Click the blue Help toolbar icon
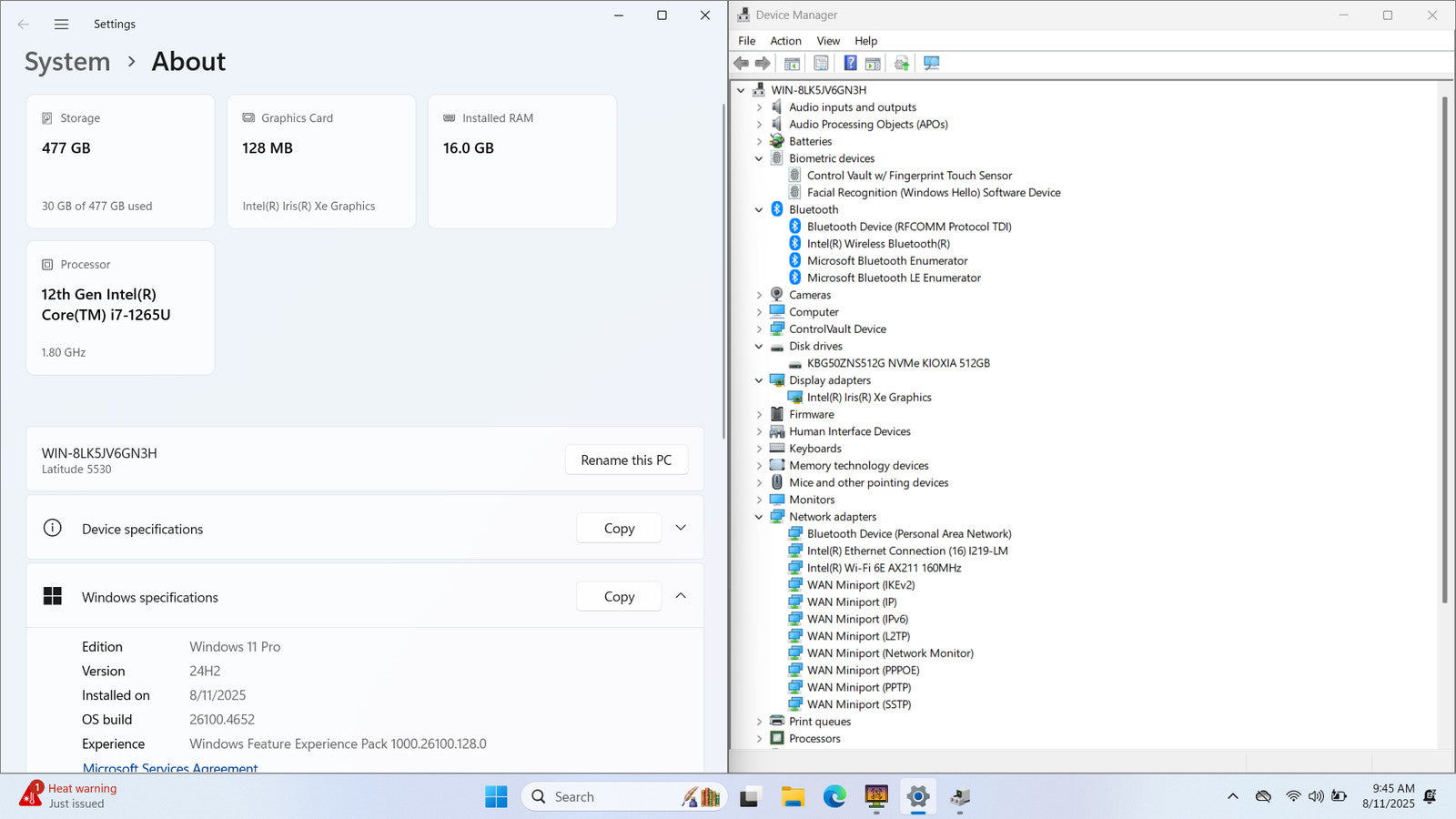 pos(850,64)
